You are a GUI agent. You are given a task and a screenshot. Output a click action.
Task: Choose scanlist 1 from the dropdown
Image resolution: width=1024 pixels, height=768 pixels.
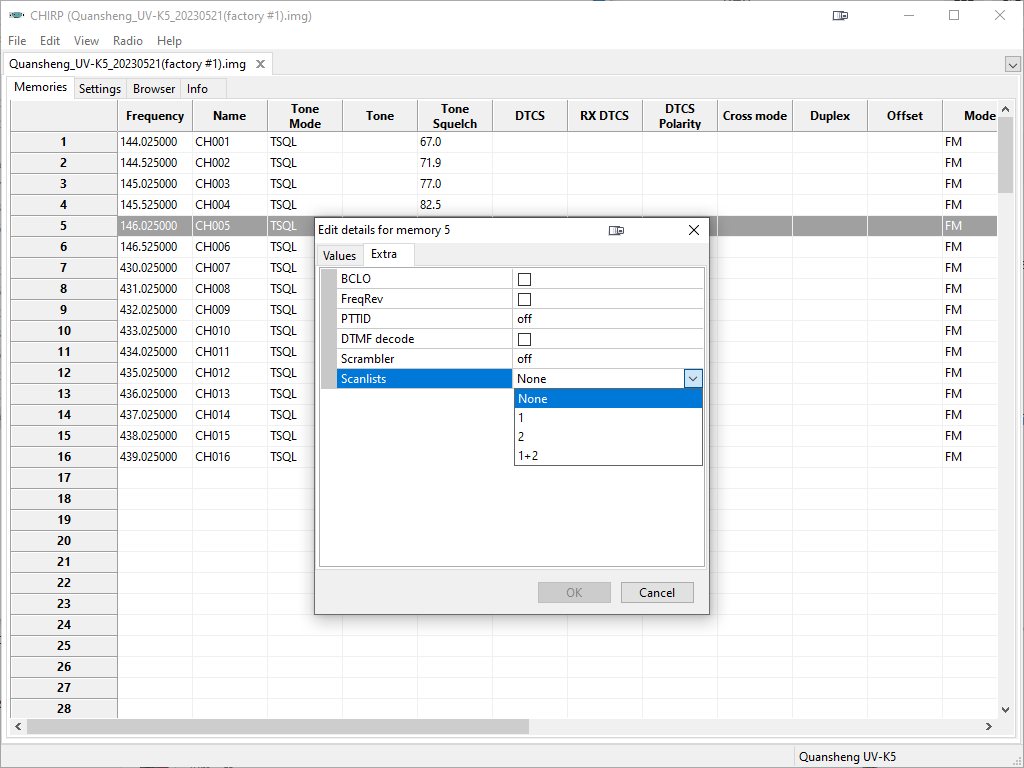(608, 418)
